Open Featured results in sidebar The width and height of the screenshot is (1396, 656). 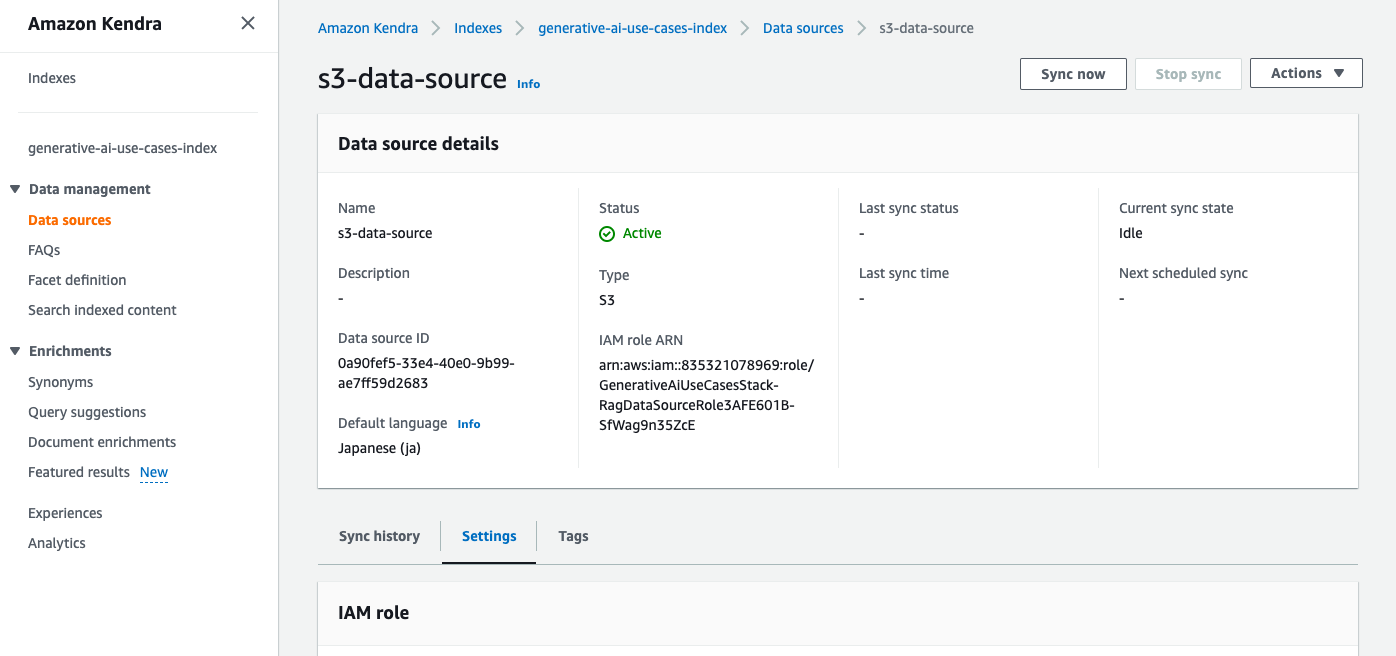[79, 472]
